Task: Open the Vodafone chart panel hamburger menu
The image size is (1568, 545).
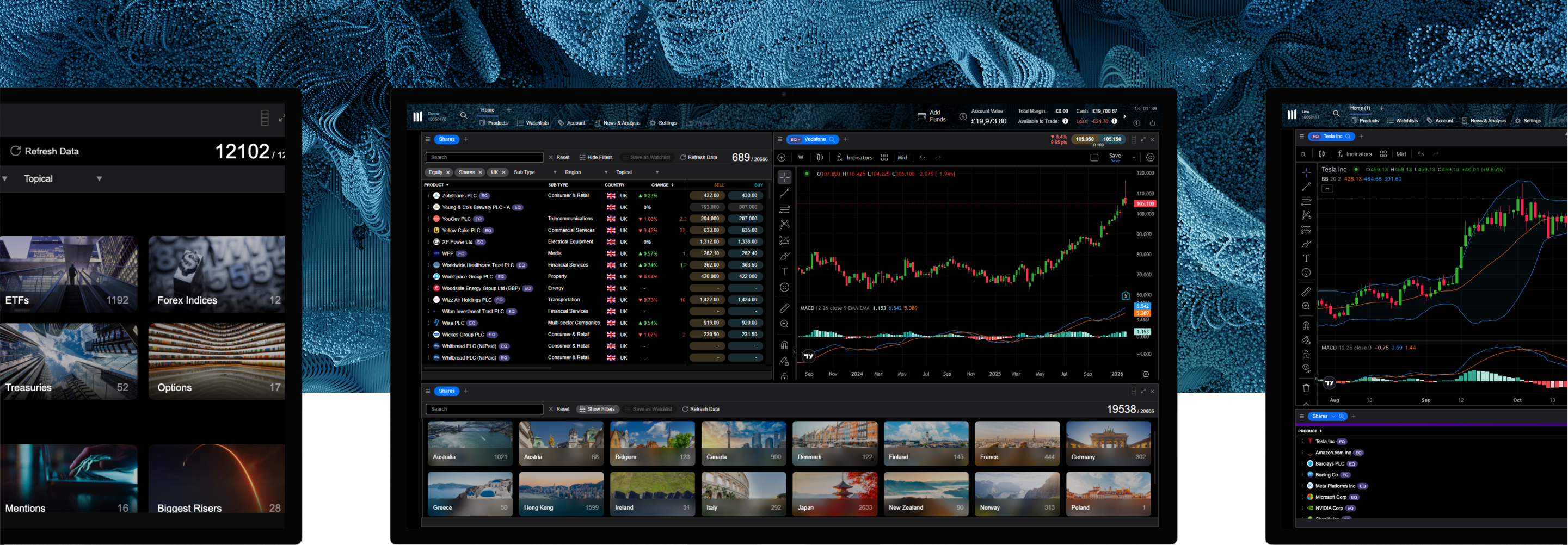Action: point(780,139)
